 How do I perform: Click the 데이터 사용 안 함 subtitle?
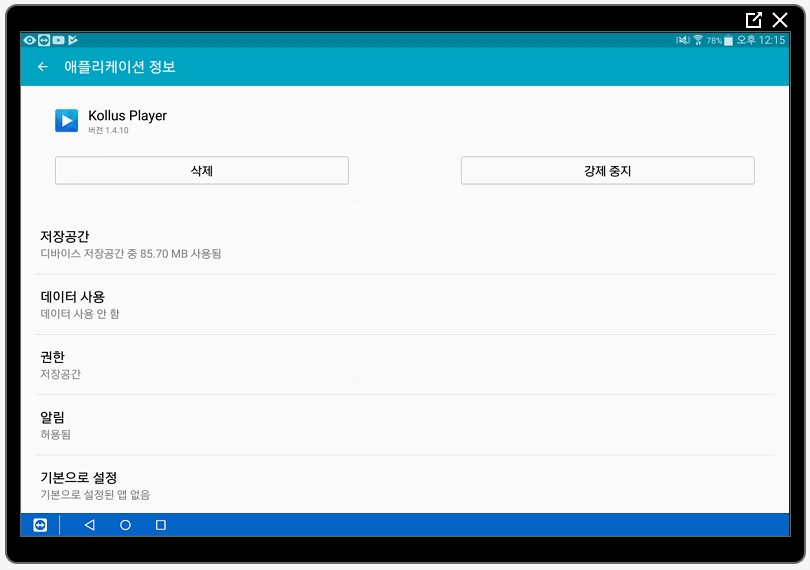coord(80,314)
